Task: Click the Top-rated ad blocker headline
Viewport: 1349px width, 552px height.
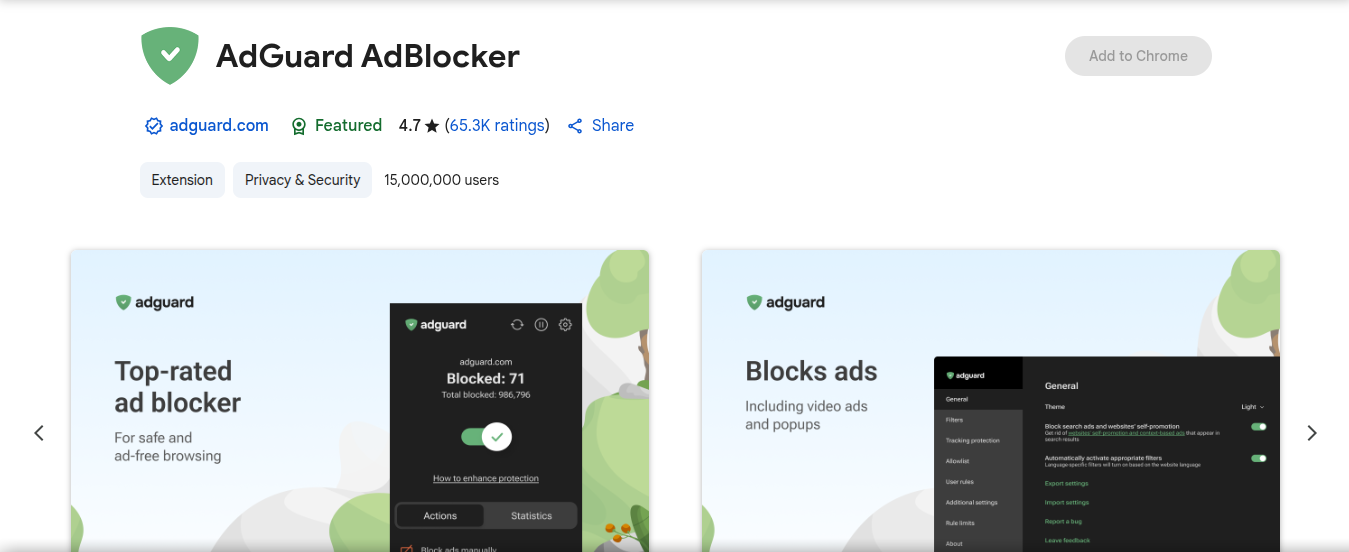Action: 178,387
